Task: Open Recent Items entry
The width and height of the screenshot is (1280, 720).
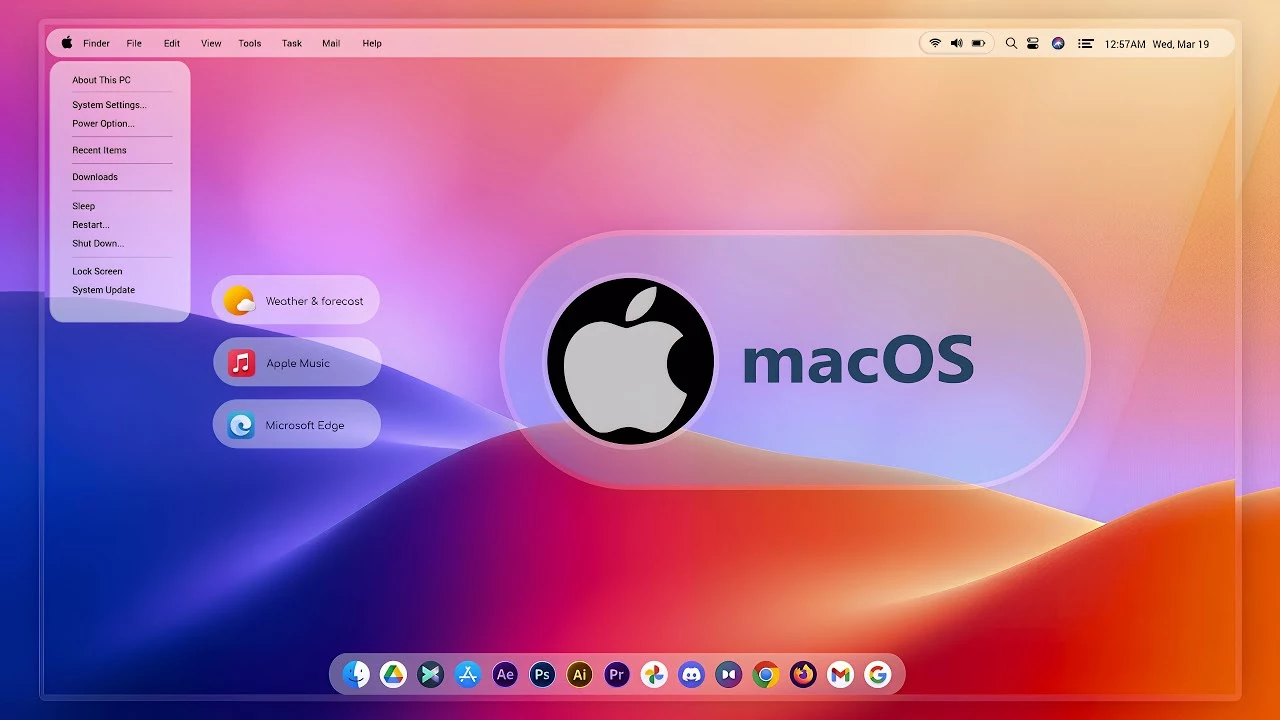Action: coord(99,150)
